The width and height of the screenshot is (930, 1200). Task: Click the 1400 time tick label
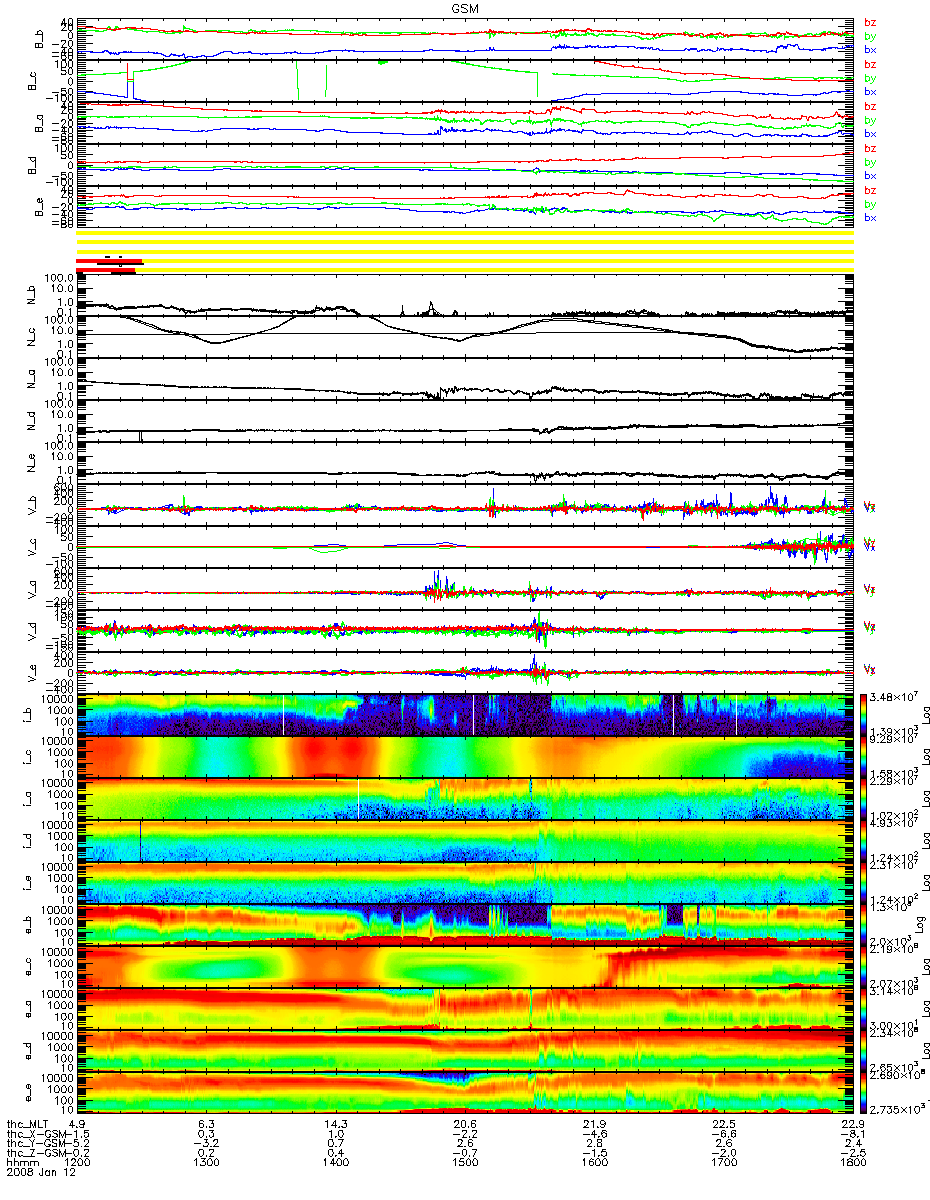coord(334,1163)
